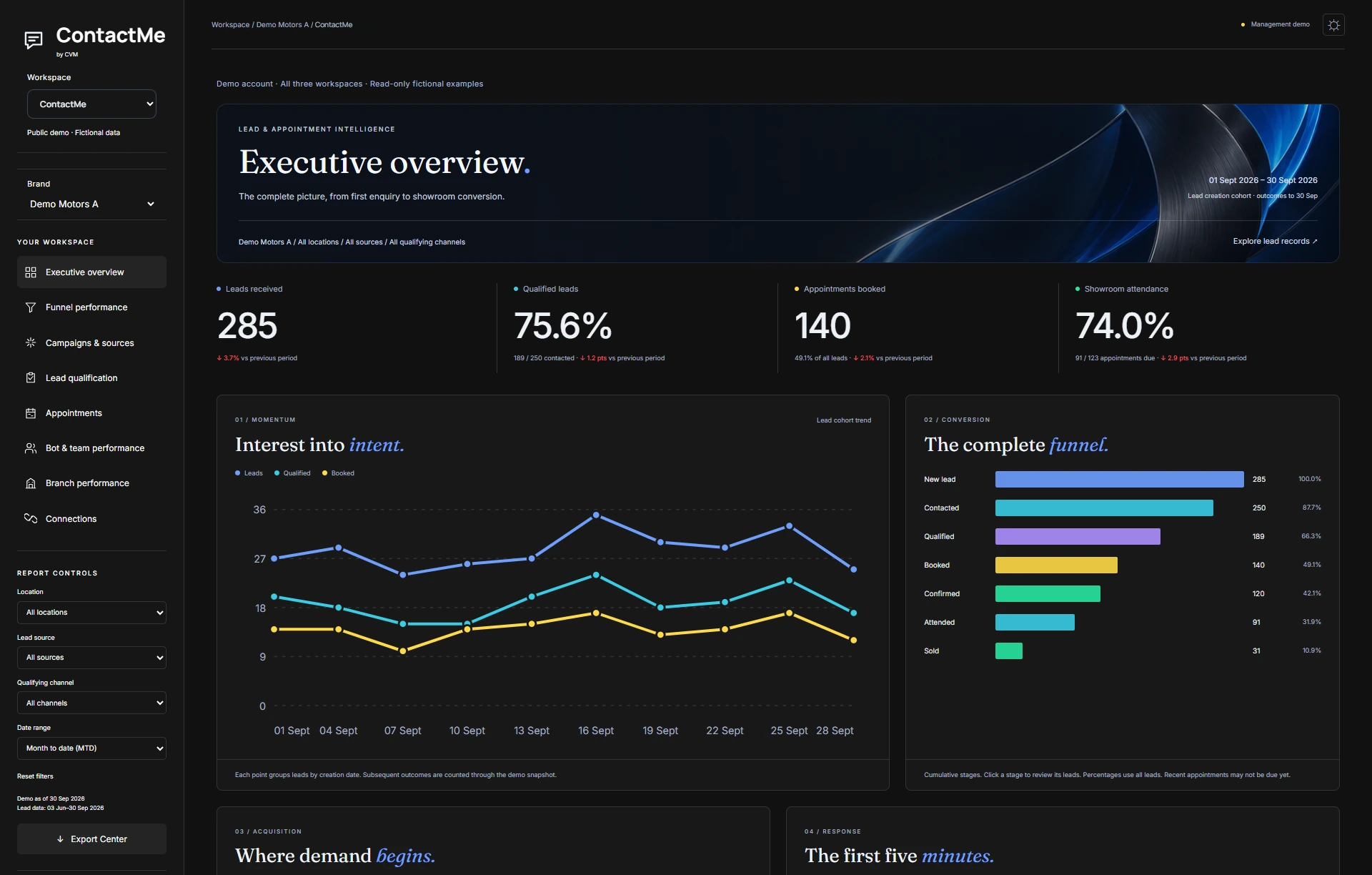Viewport: 1372px width, 875px height.
Task: Click the Executive overview grid icon
Action: point(31,272)
